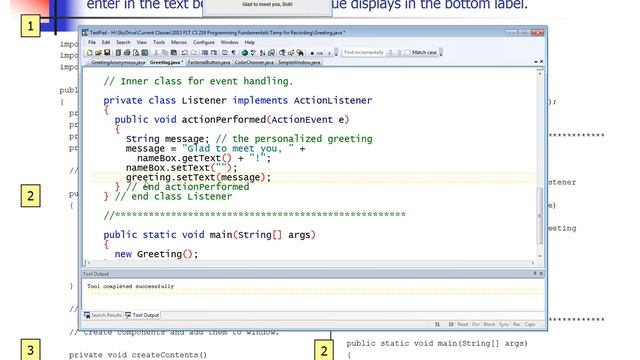Screen dimensions: 640x360
Task: Close the Tool Output panel
Action: coord(541,273)
